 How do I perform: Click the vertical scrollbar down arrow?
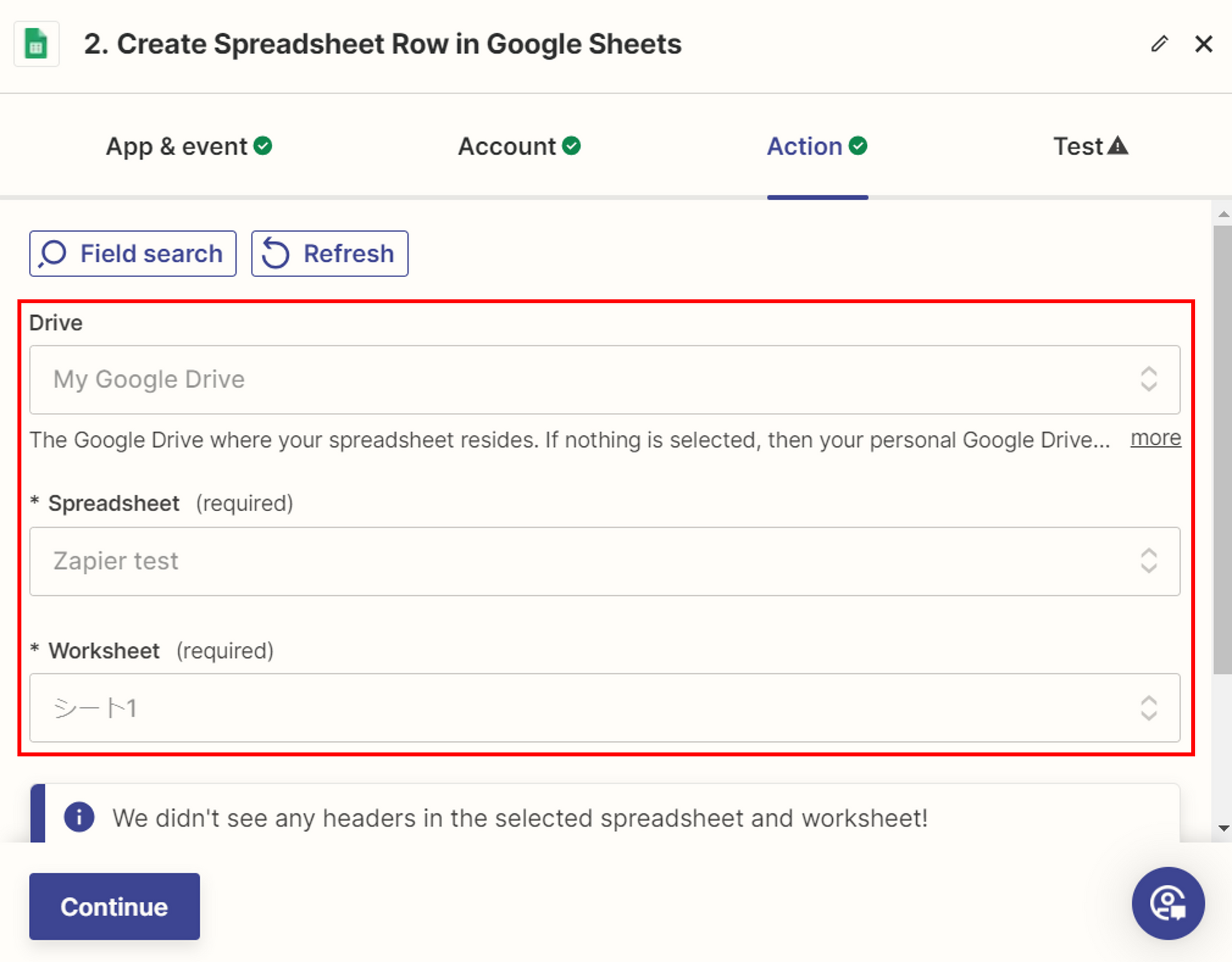point(1224,828)
